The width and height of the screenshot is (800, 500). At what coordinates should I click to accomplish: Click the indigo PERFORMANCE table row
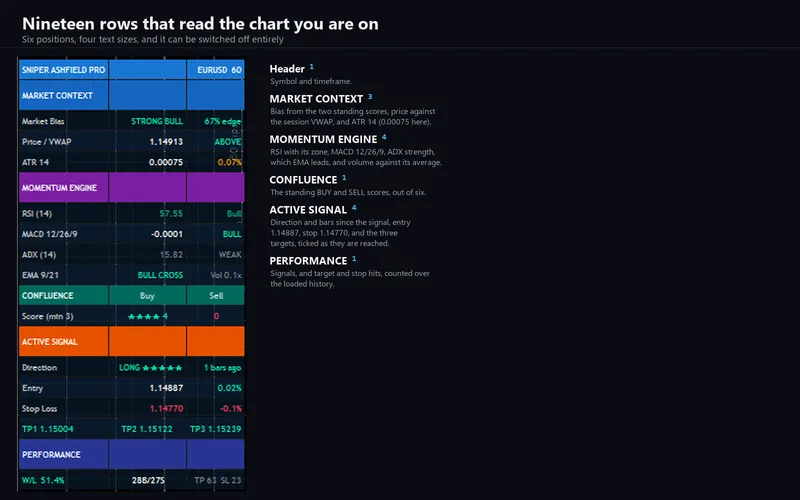(132, 454)
